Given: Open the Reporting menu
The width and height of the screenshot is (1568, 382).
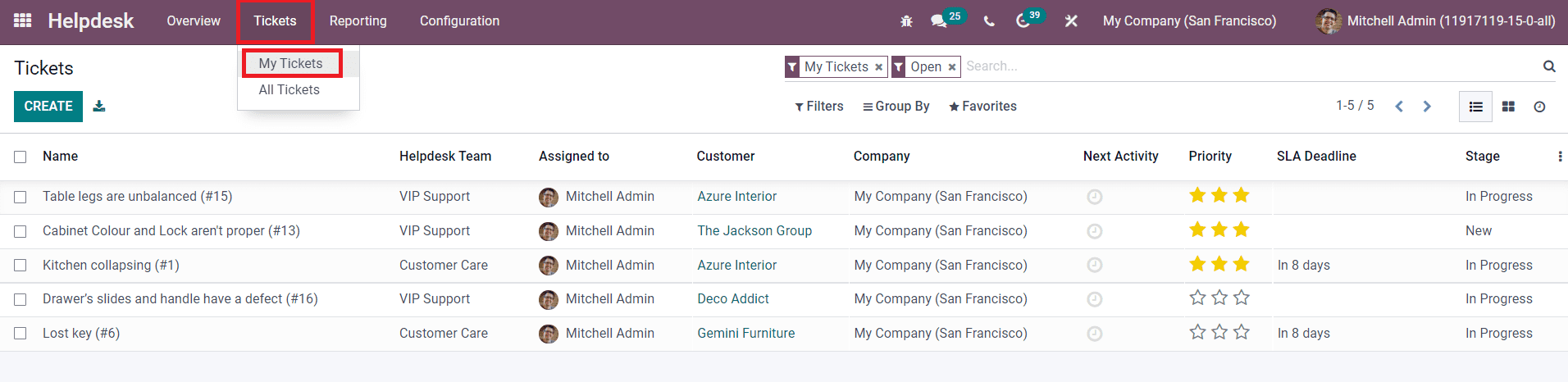Looking at the screenshot, I should coord(358,21).
